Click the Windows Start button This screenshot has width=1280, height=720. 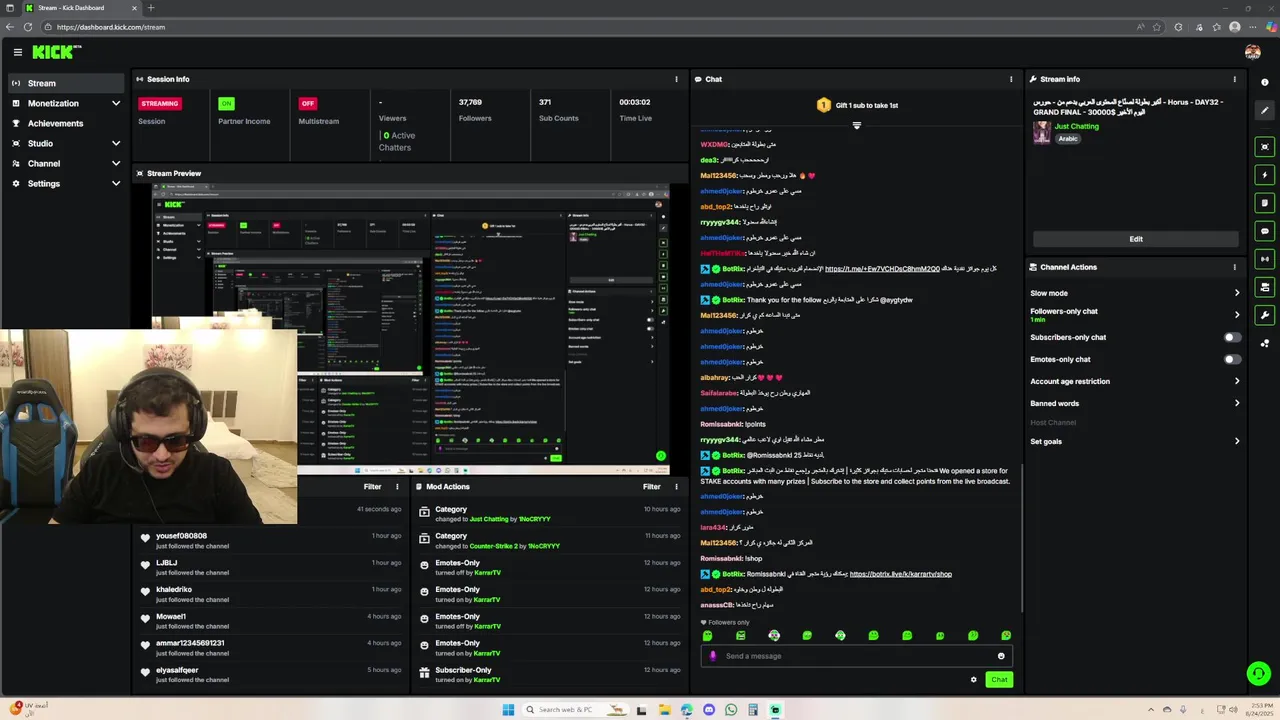(x=508, y=710)
